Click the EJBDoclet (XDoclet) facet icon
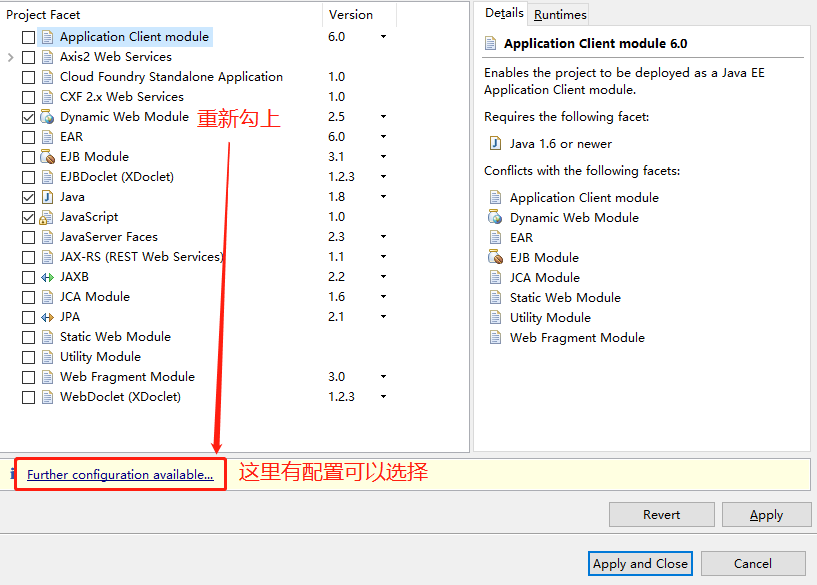 click(x=47, y=177)
